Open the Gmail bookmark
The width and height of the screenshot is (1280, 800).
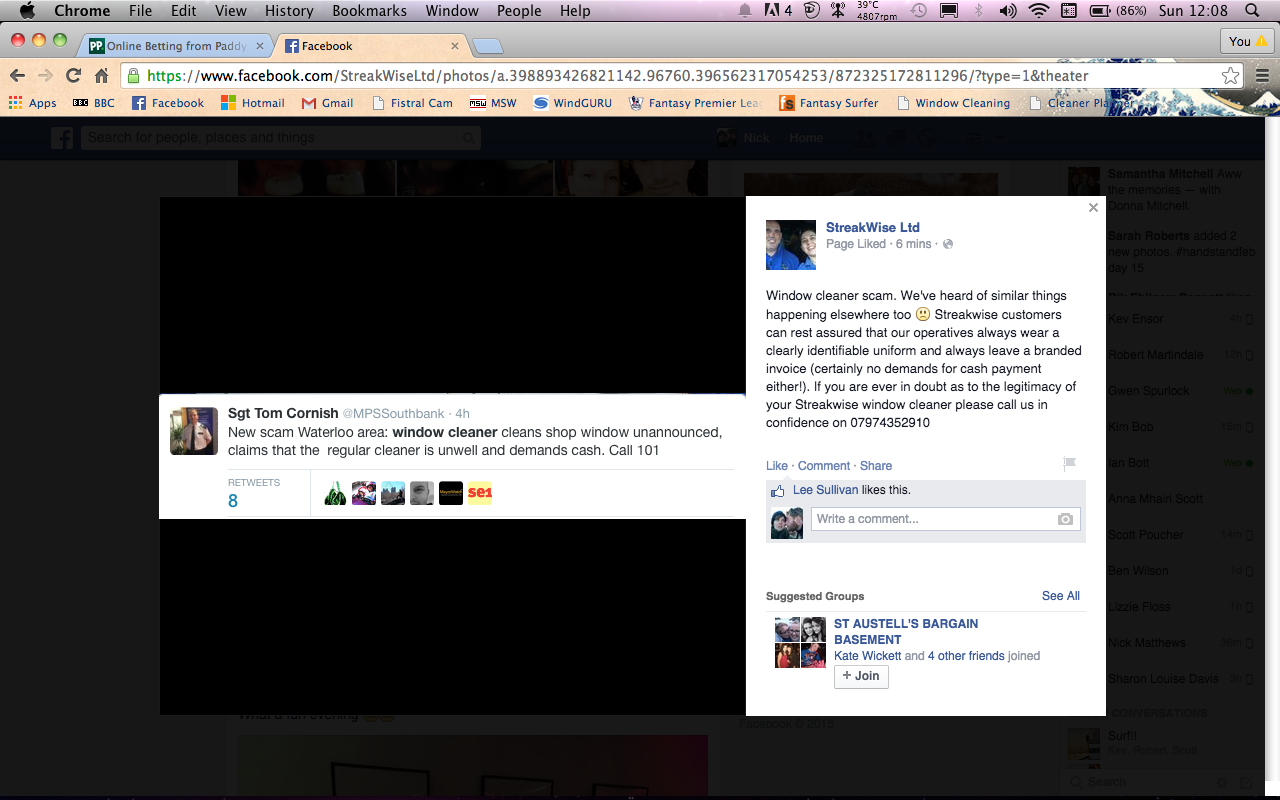pyautogui.click(x=328, y=103)
